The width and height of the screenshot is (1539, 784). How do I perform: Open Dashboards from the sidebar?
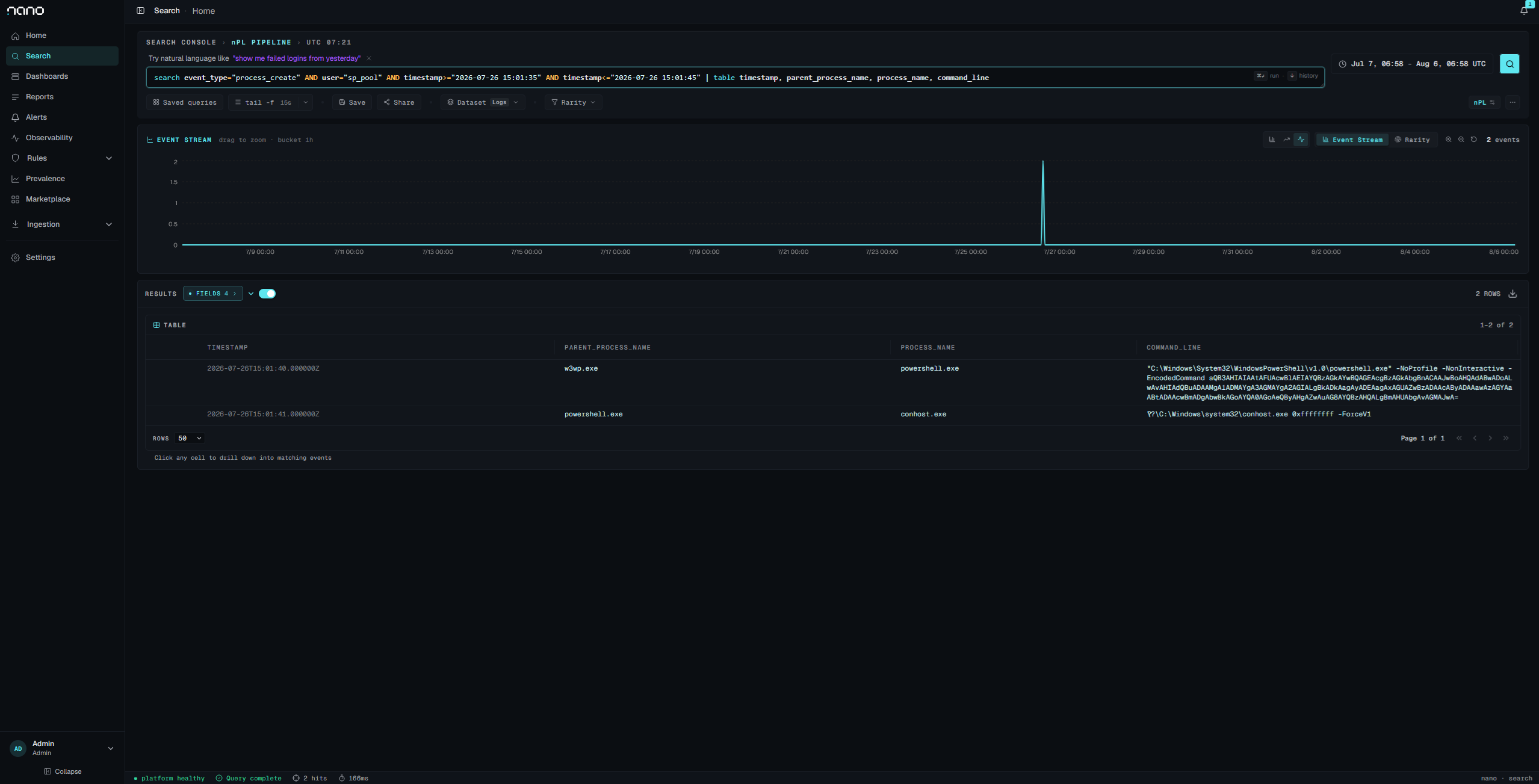click(x=62, y=76)
